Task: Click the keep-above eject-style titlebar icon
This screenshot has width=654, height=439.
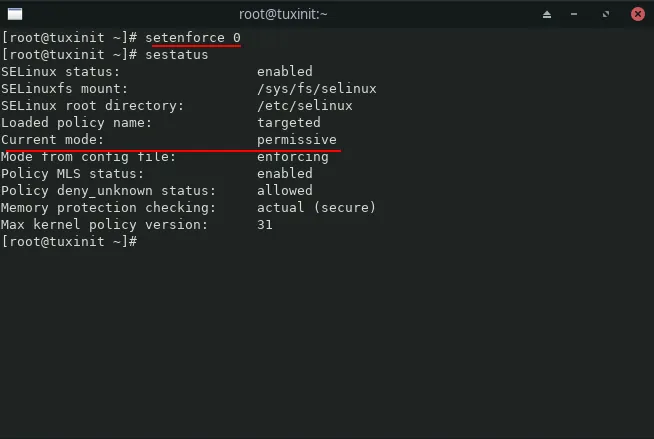Action: 547,15
